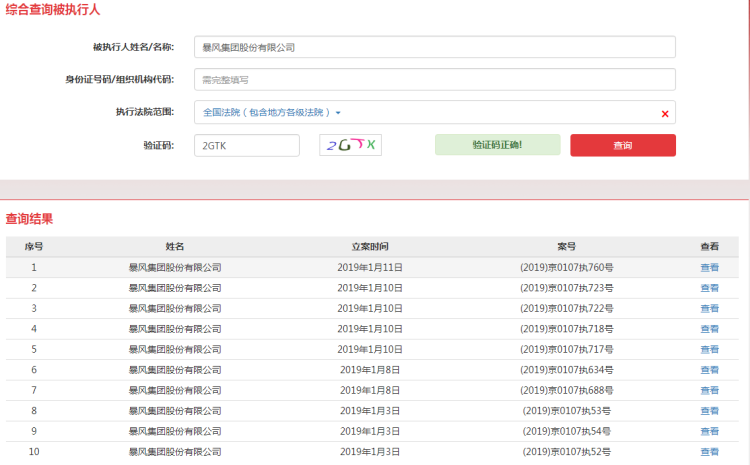Open 查看 link for row 2
750x465 pixels.
(x=709, y=288)
